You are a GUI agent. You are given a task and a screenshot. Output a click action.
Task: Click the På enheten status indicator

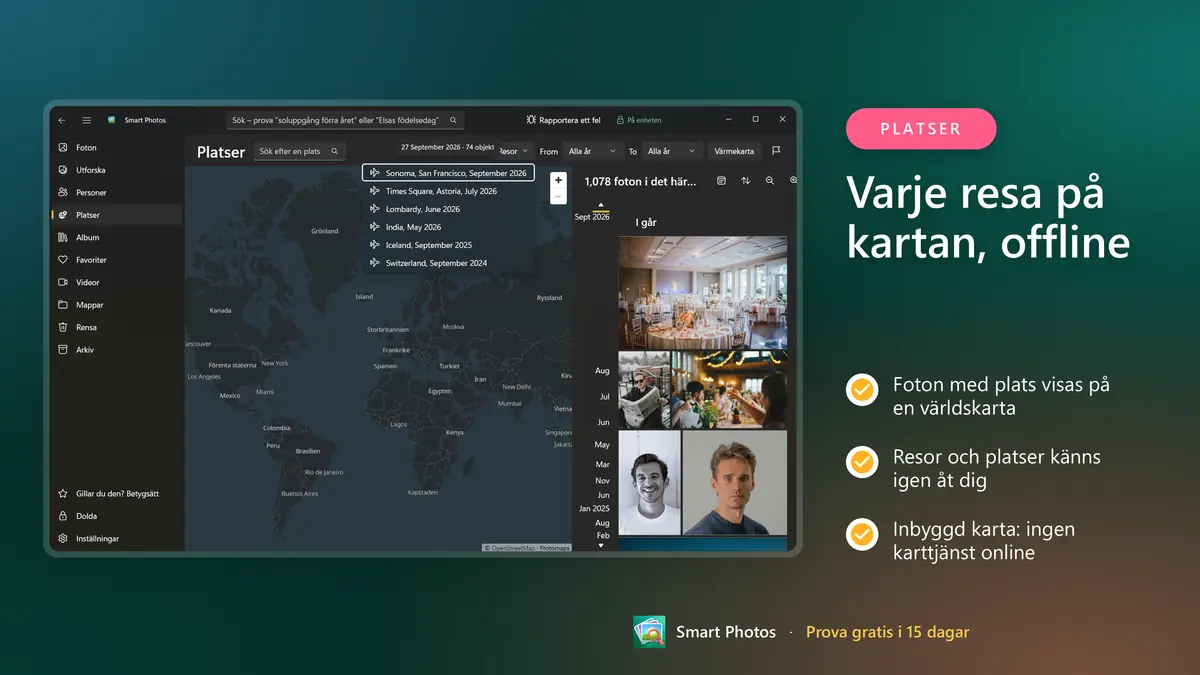639,120
